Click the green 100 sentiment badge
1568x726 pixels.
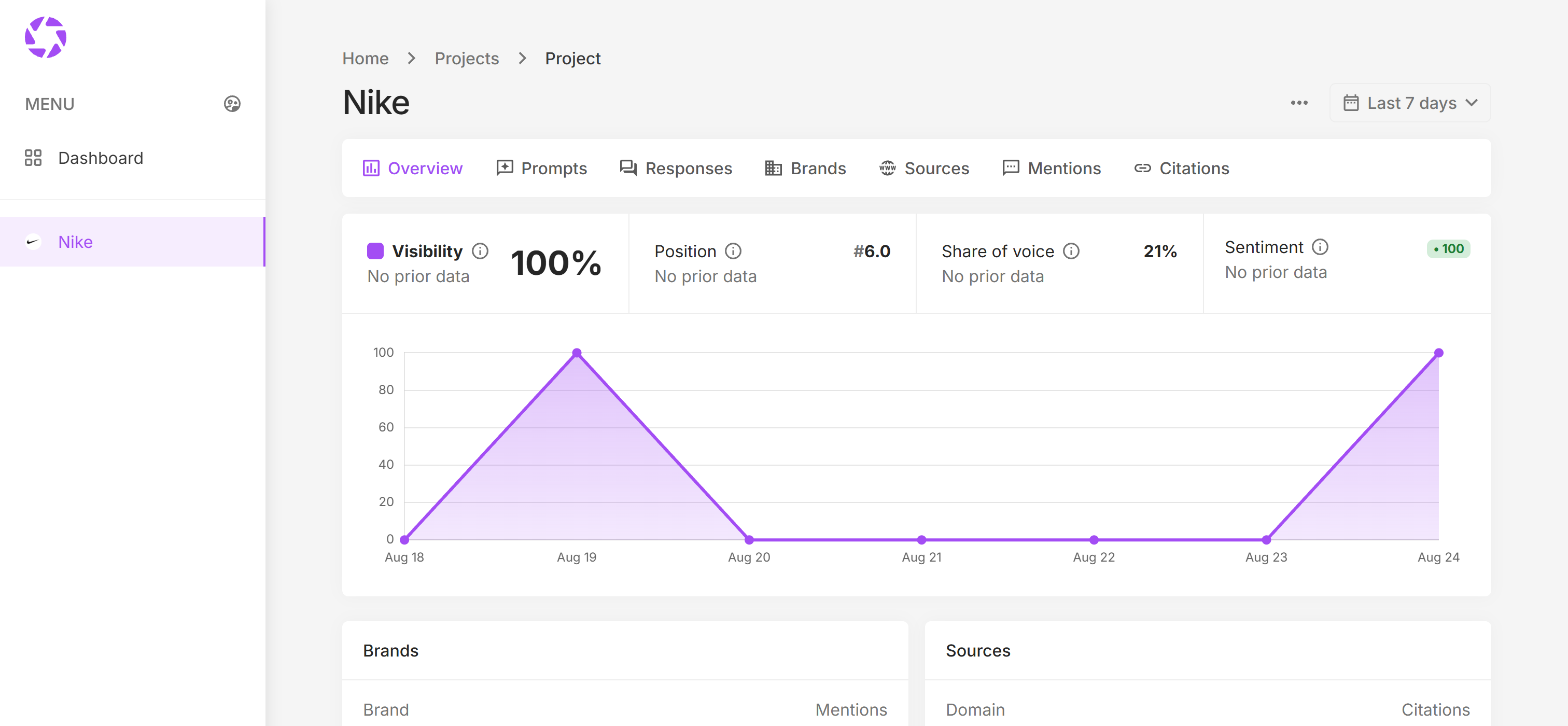(x=1448, y=249)
